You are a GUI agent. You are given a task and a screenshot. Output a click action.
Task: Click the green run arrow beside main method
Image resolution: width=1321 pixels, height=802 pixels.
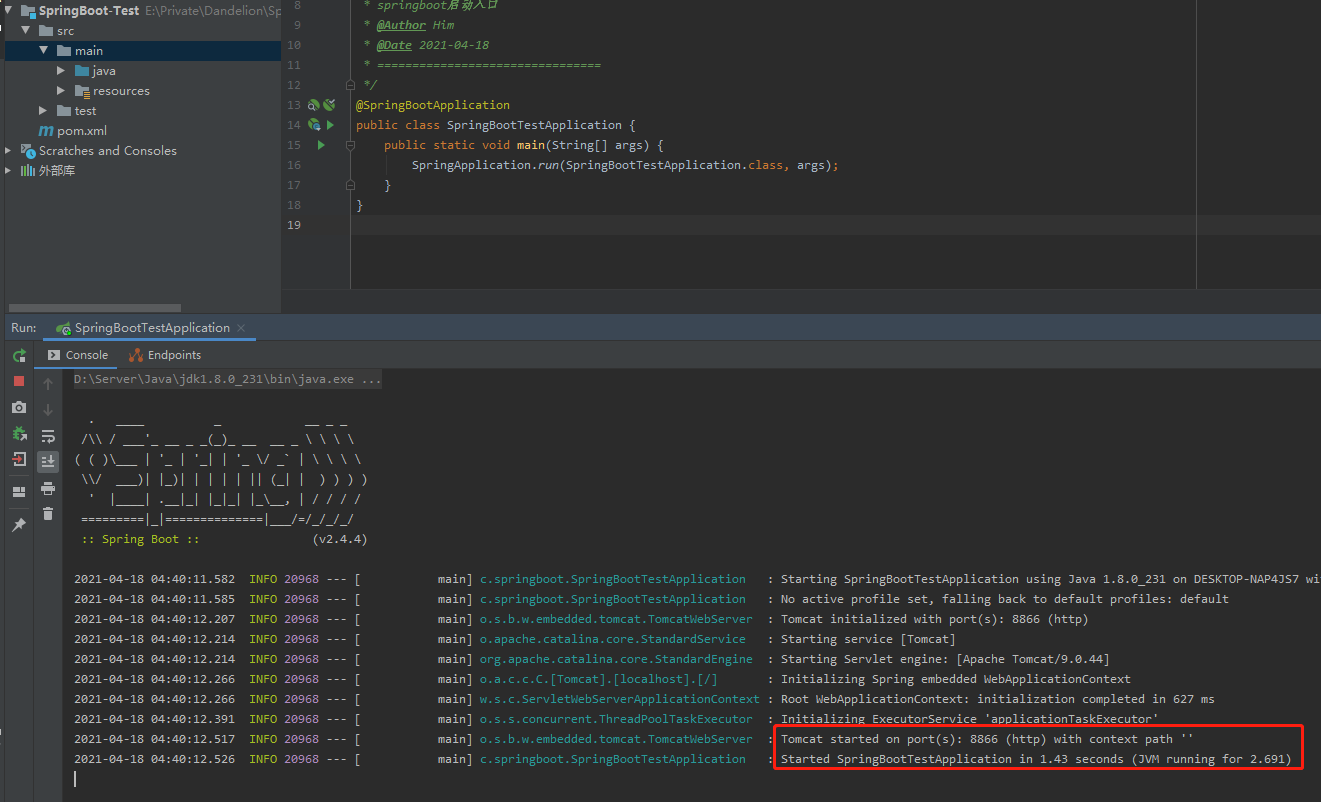tap(321, 145)
